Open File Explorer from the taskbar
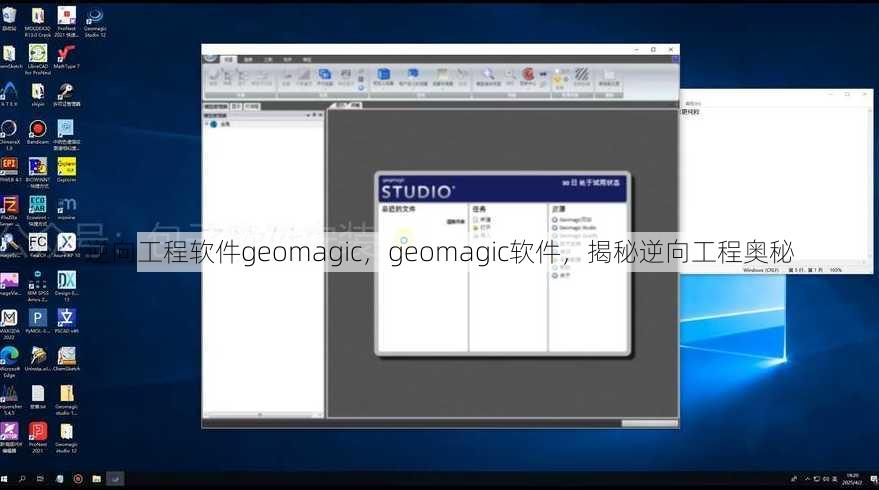Image resolution: width=879 pixels, height=490 pixels. click(96, 479)
